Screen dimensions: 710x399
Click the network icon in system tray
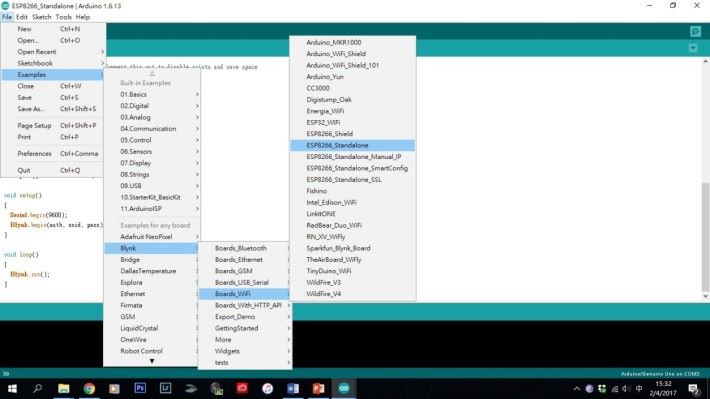(614, 389)
